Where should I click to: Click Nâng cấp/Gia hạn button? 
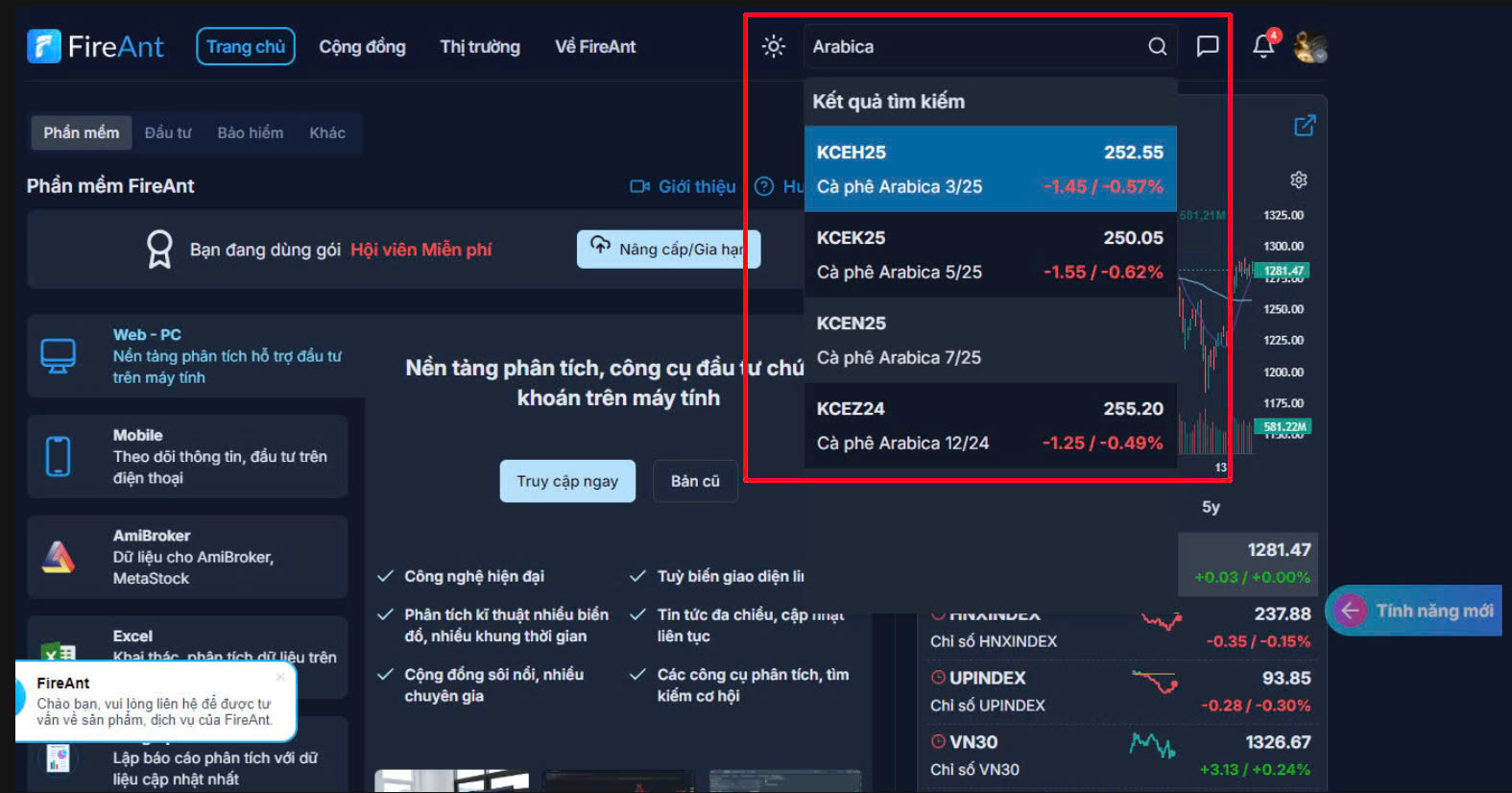tap(668, 250)
